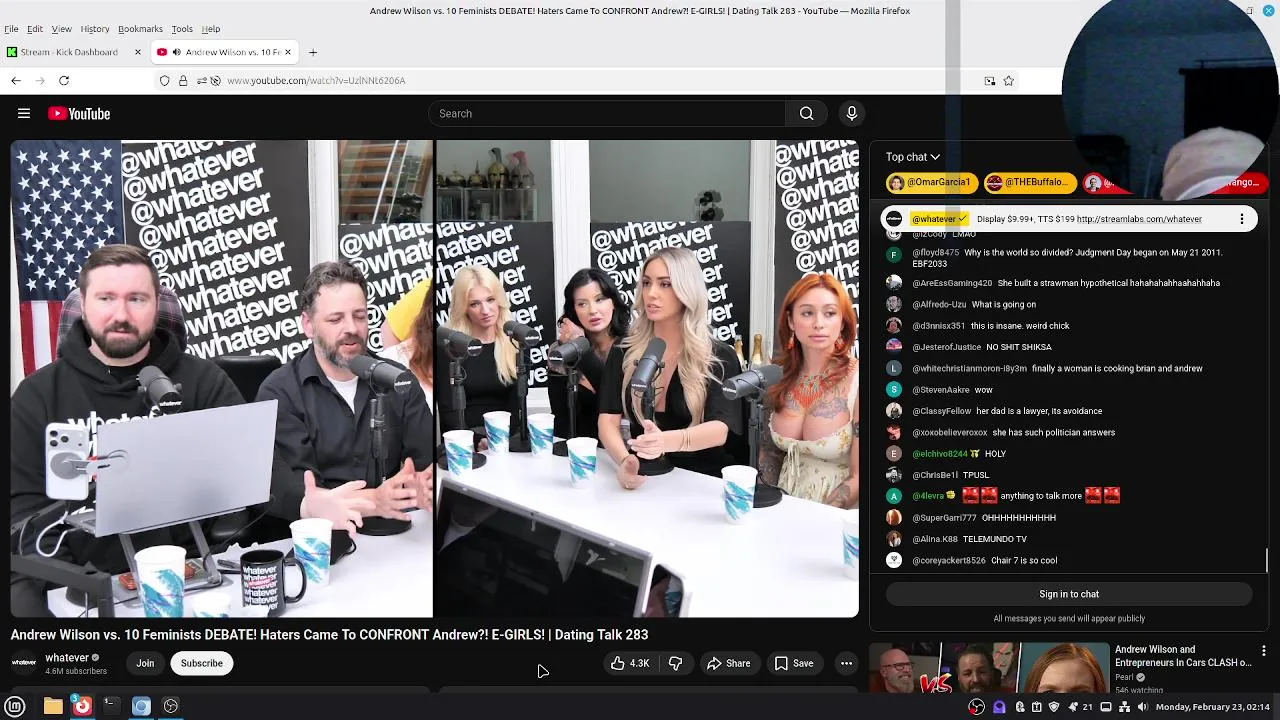
Task: Open the YouTube hamburger guide menu
Action: pos(24,114)
